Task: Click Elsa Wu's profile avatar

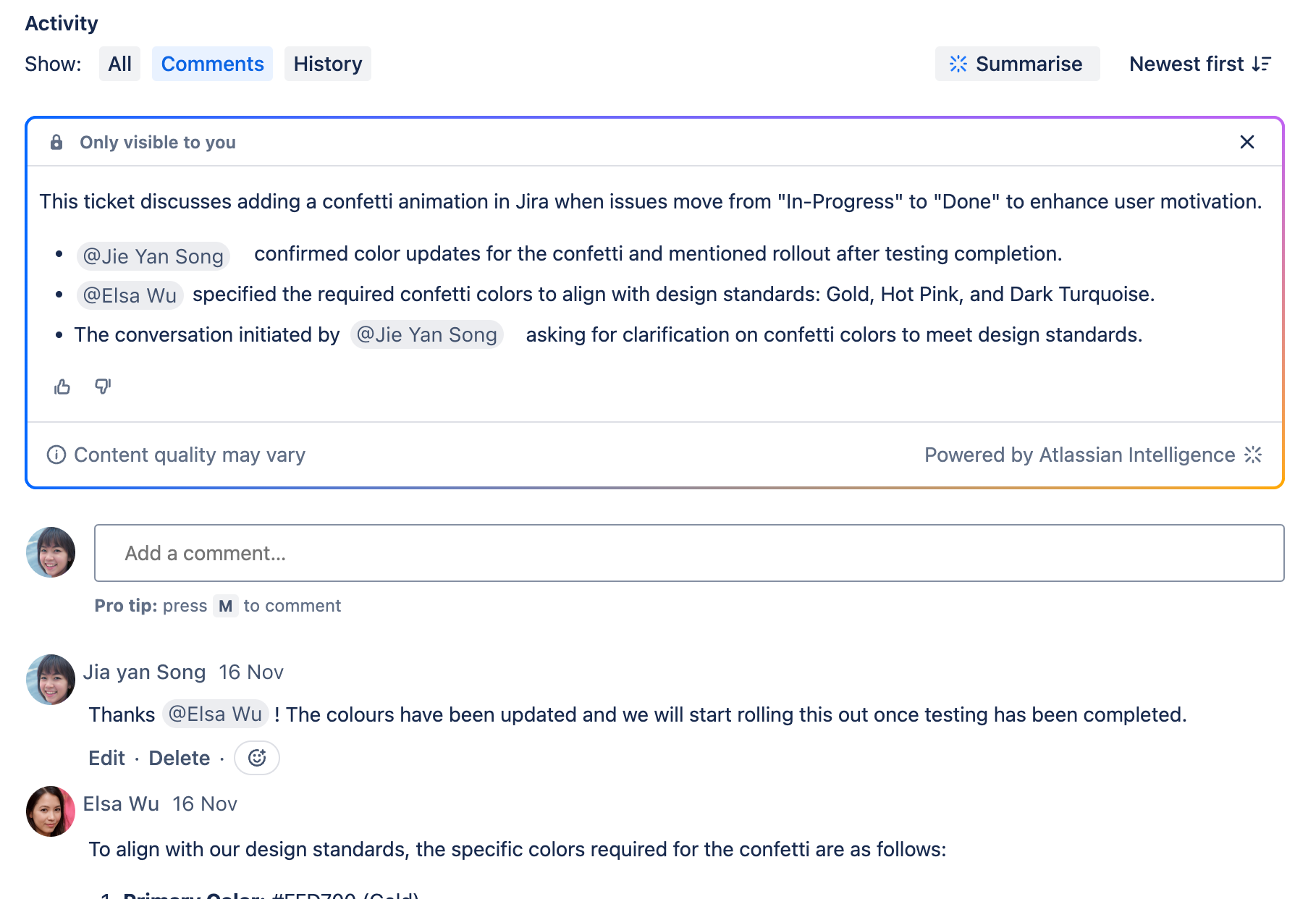Action: (50, 811)
